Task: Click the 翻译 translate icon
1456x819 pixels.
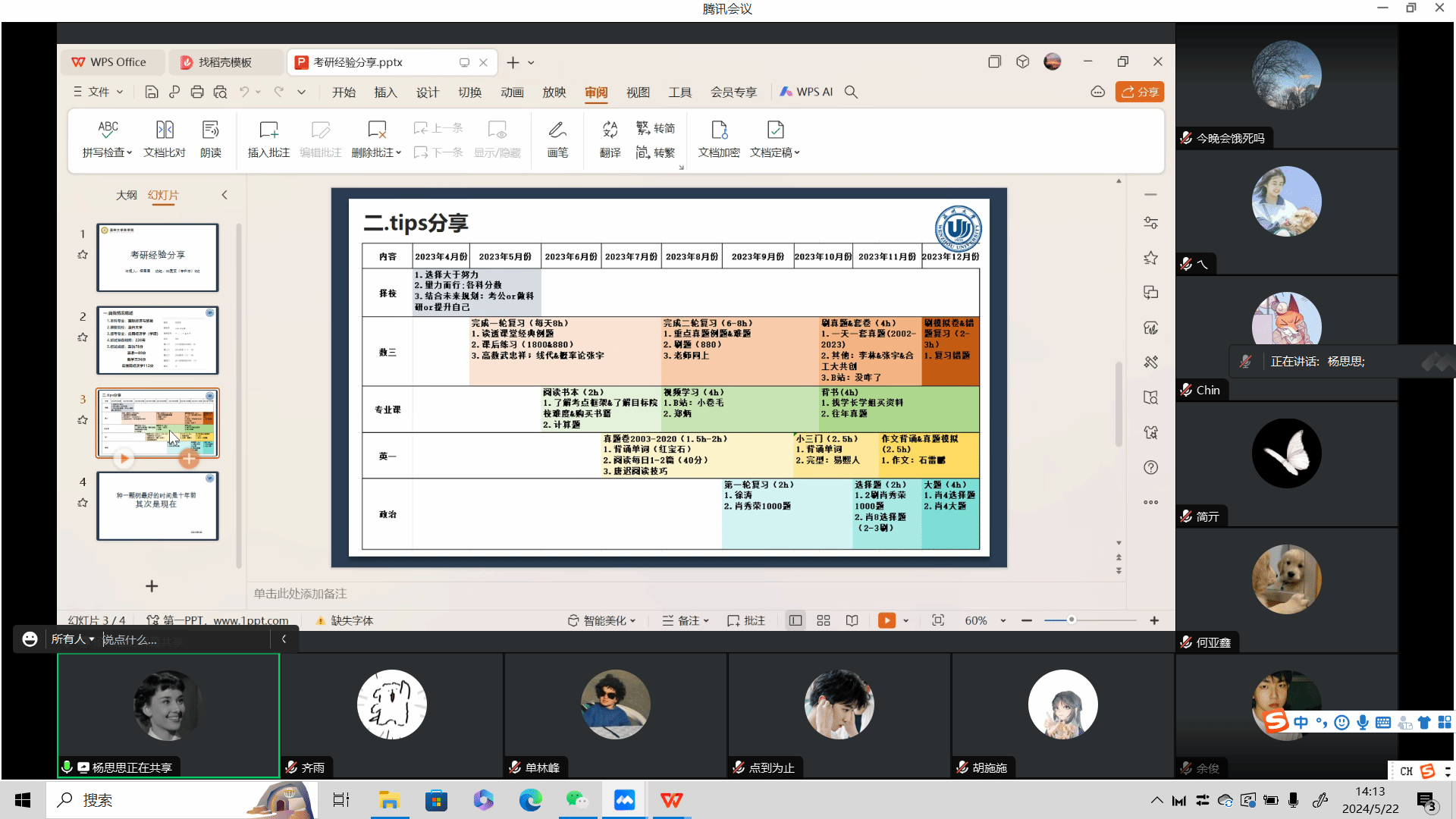Action: [610, 130]
